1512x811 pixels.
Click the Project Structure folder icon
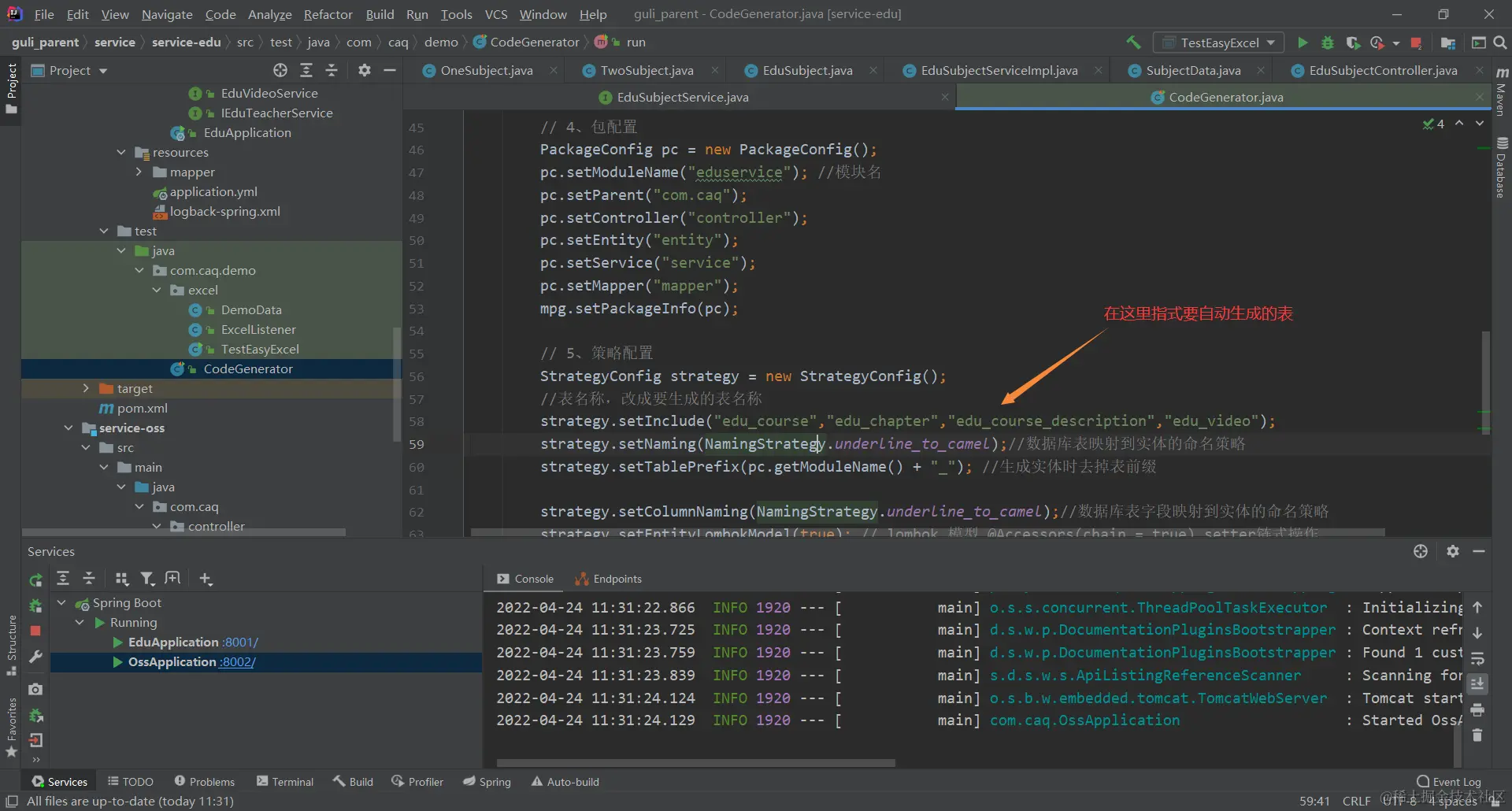pyautogui.click(x=1447, y=43)
